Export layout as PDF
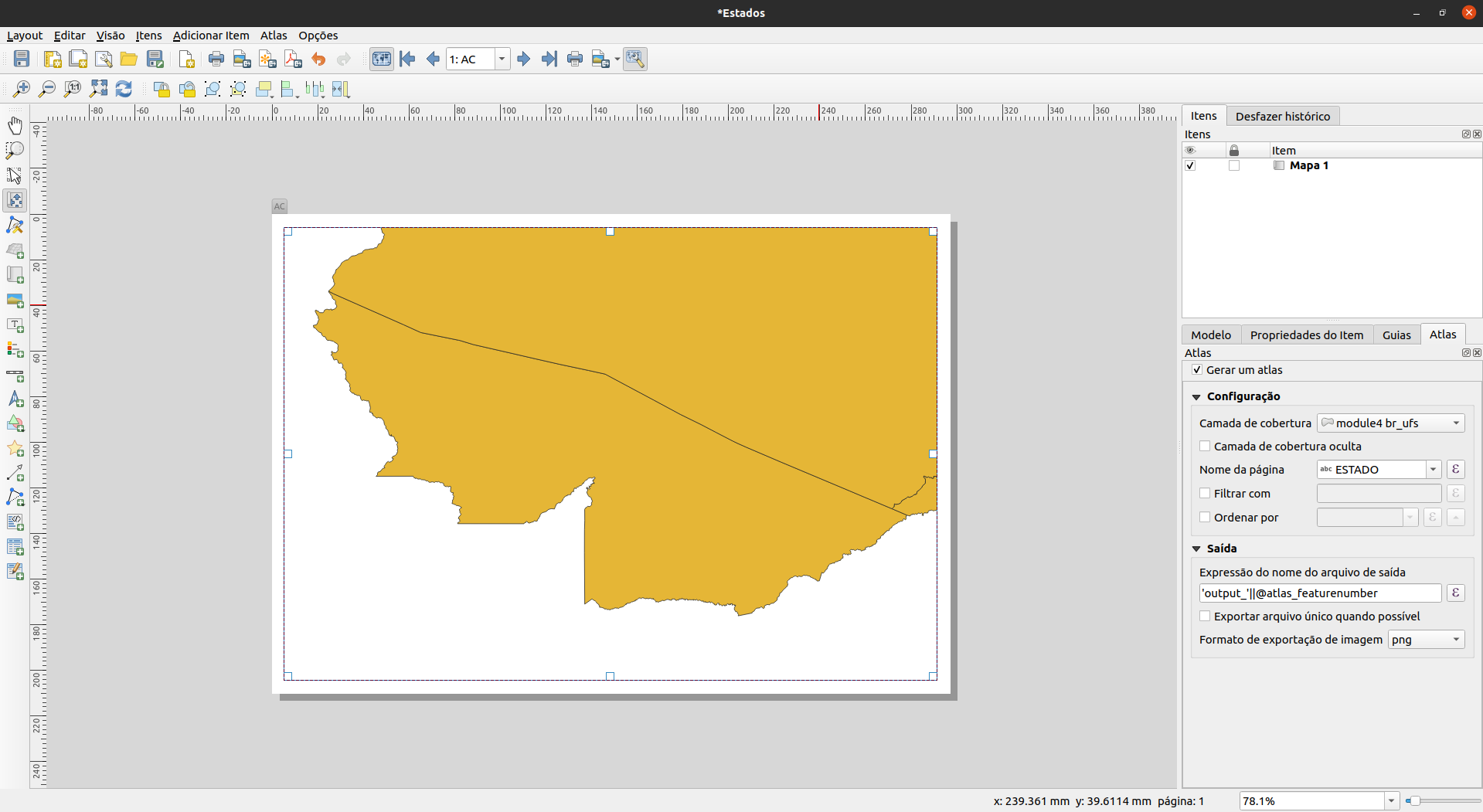This screenshot has width=1483, height=812. [x=293, y=59]
